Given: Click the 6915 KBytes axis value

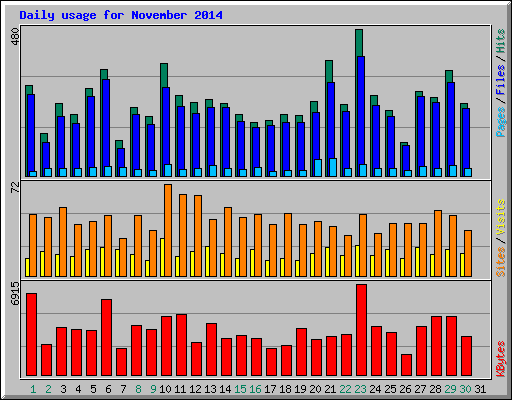Looking at the screenshot, I should [x=15, y=293].
